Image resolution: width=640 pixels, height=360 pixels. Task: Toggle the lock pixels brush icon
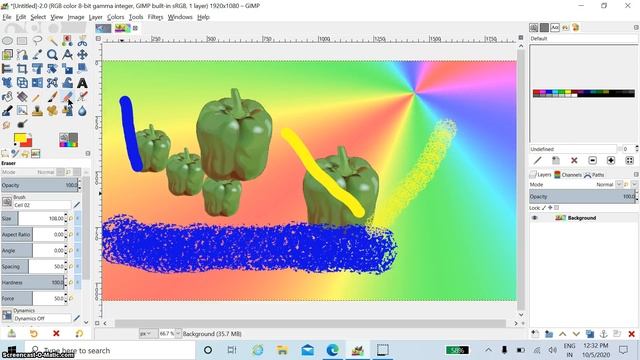tap(544, 208)
